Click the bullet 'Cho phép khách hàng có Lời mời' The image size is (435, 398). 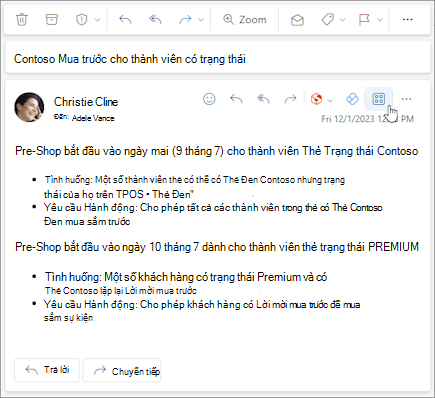point(202,311)
